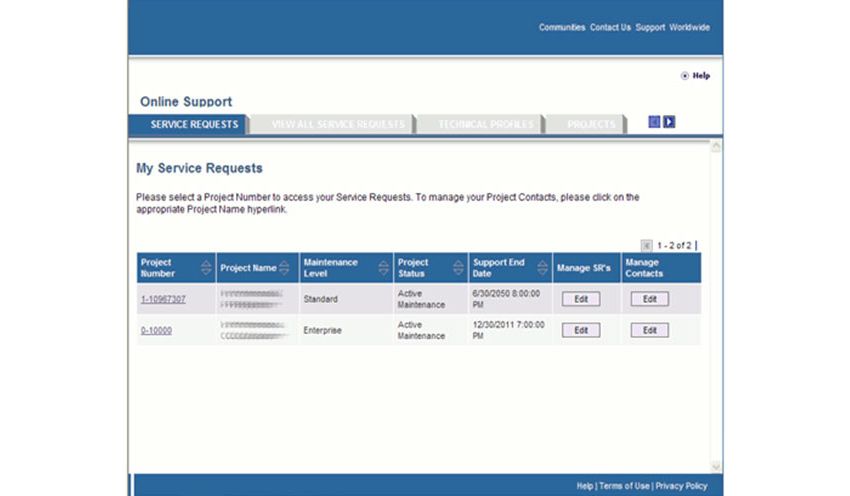Click the scrollbar down arrow
This screenshot has height=496, width=850.
[715, 466]
